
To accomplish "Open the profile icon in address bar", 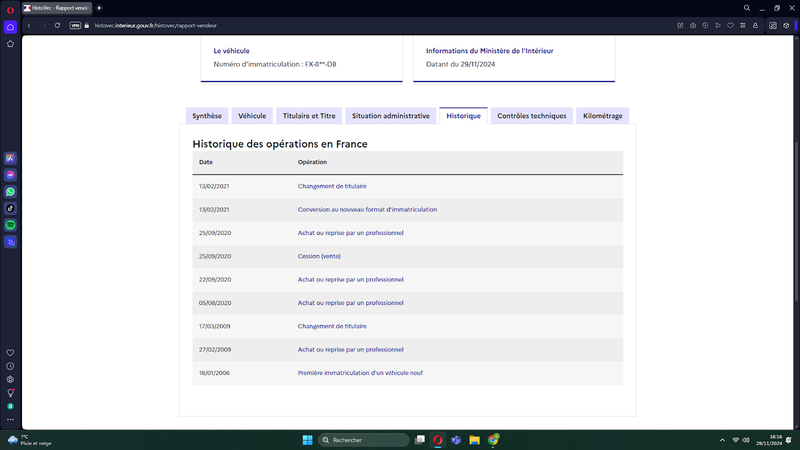I will tap(756, 26).
